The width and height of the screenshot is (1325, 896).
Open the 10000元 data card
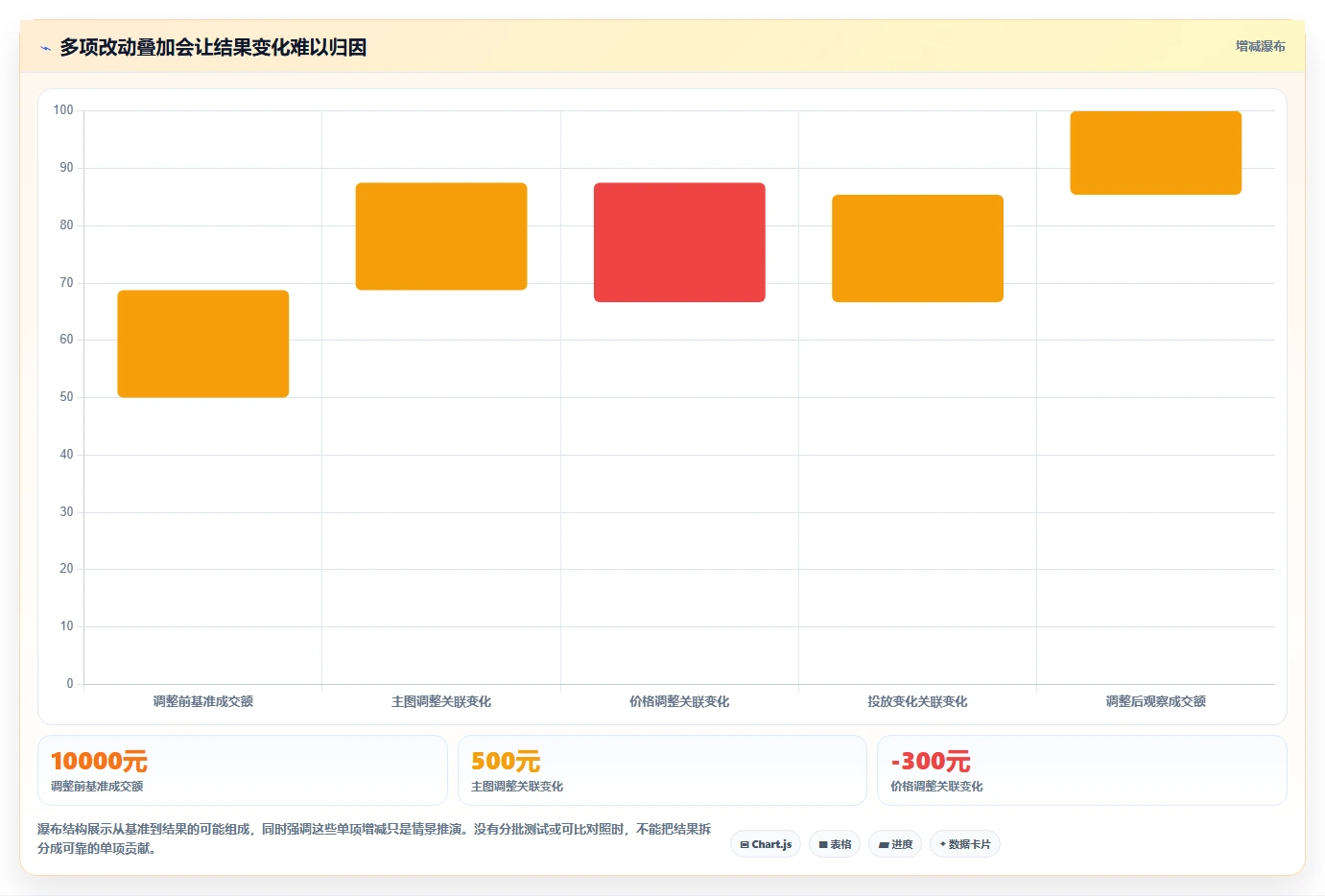pyautogui.click(x=243, y=770)
